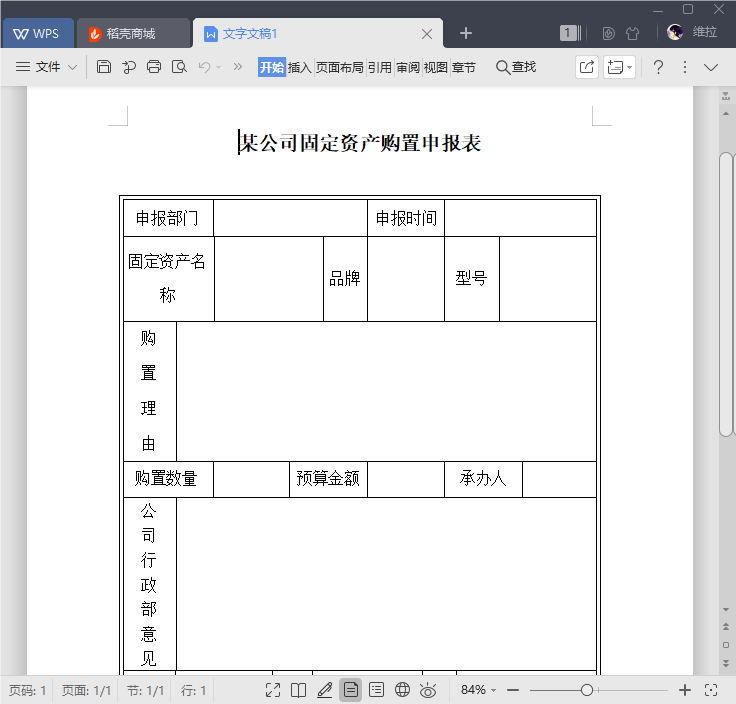Toggle eye protection mode icon

pyautogui.click(x=428, y=690)
